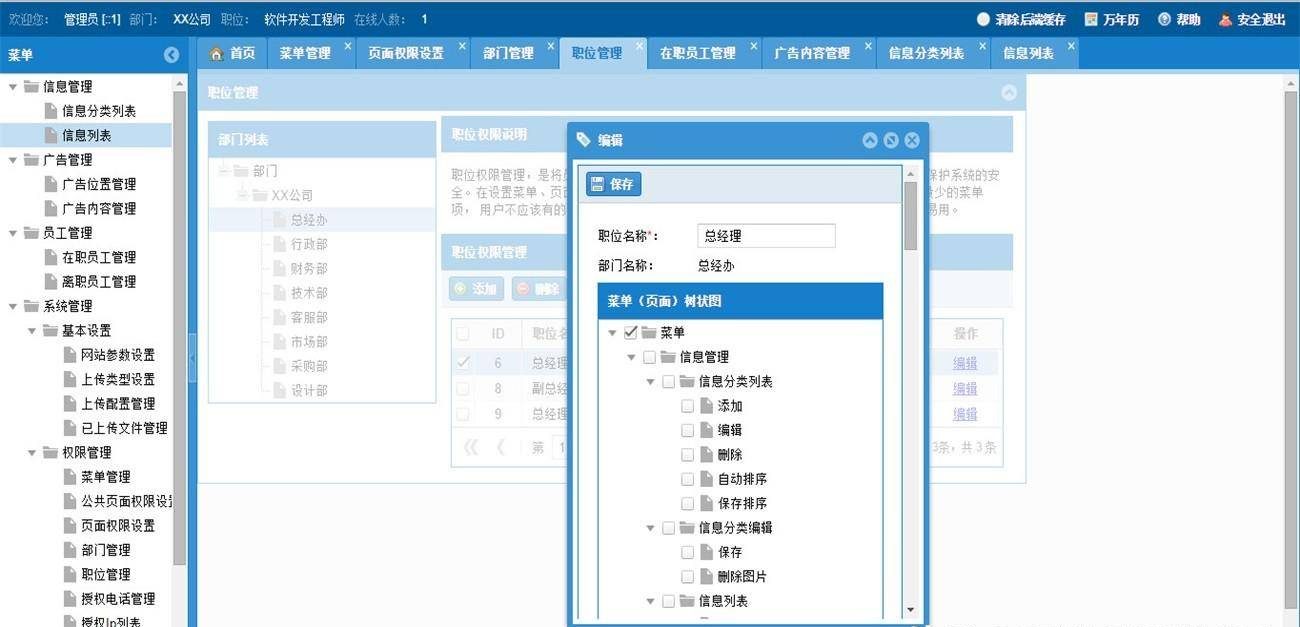Click the 编辑 link in row ID 9
Screen dimensions: 1300x627
(x=965, y=413)
